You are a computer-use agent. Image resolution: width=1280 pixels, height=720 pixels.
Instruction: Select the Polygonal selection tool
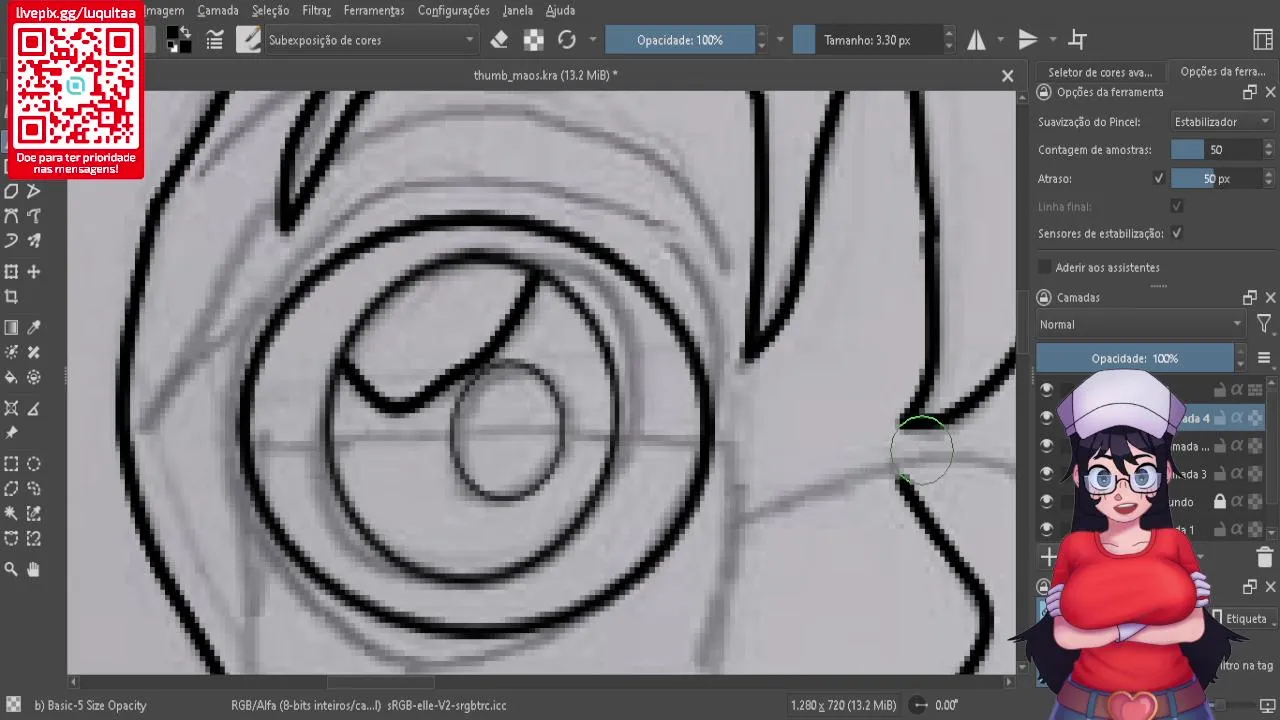coord(11,490)
